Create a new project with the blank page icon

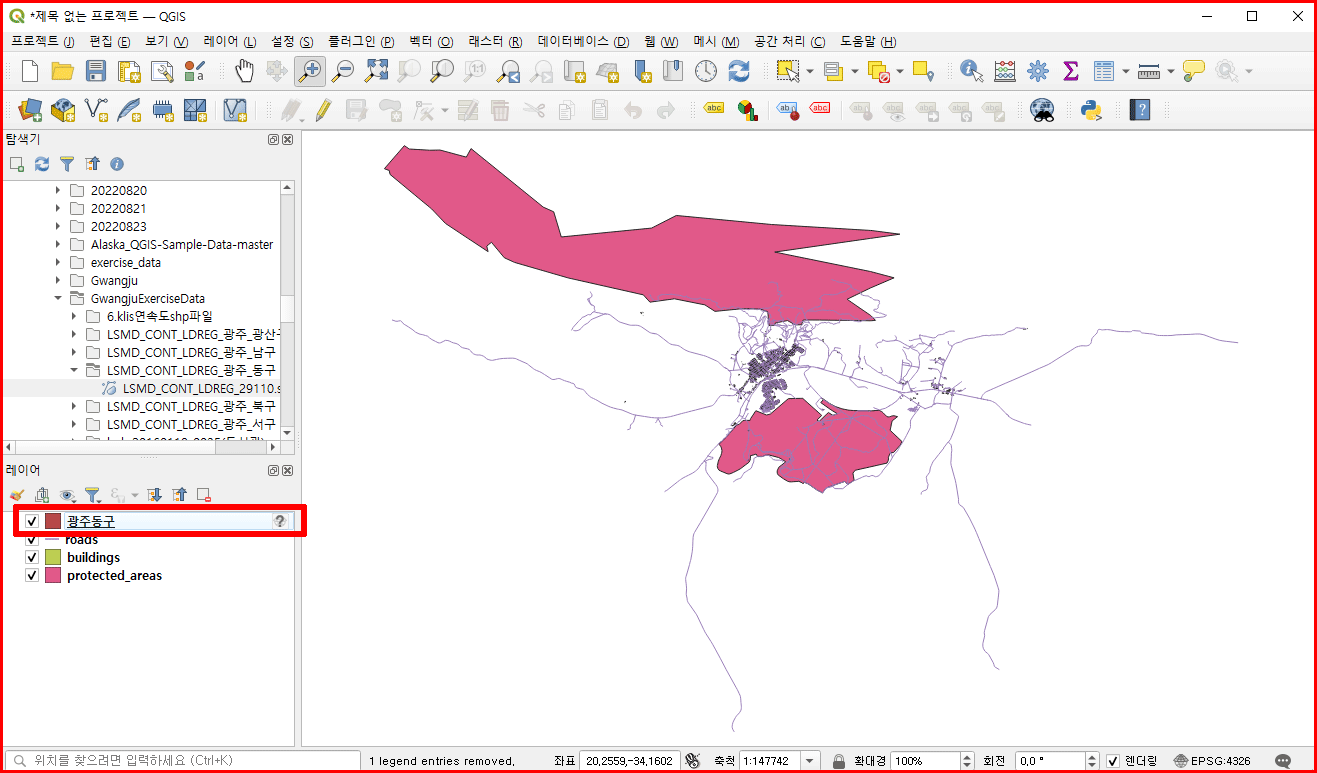(x=30, y=71)
